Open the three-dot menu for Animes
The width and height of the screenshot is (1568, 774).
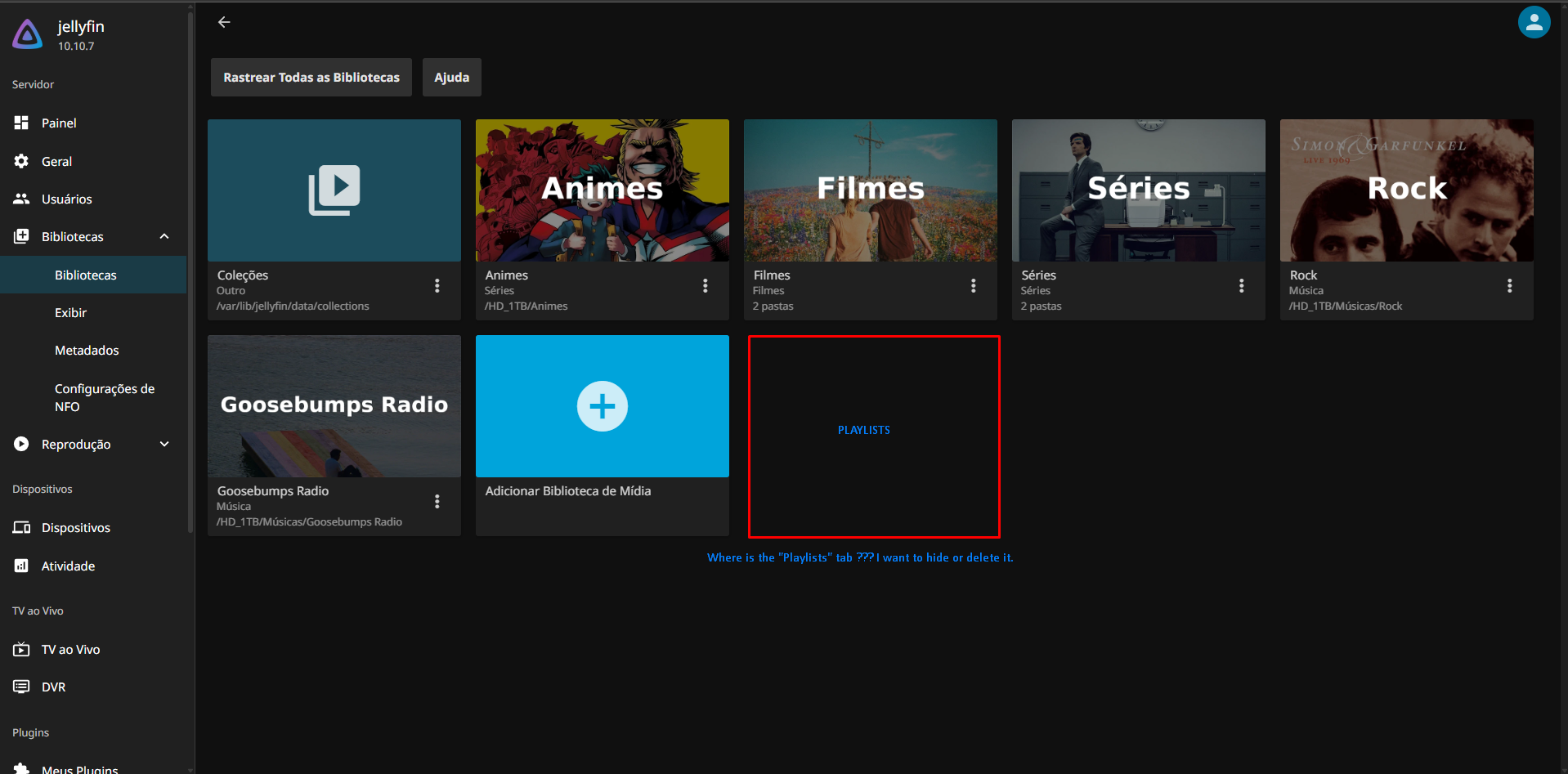[706, 286]
